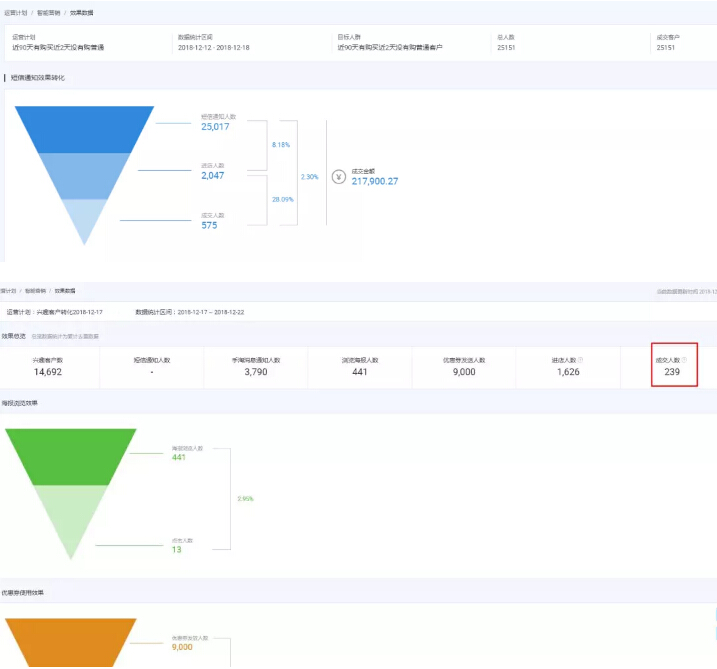Click the medium blue middle funnel segment
This screenshot has height=669, width=717.
pos(85,175)
